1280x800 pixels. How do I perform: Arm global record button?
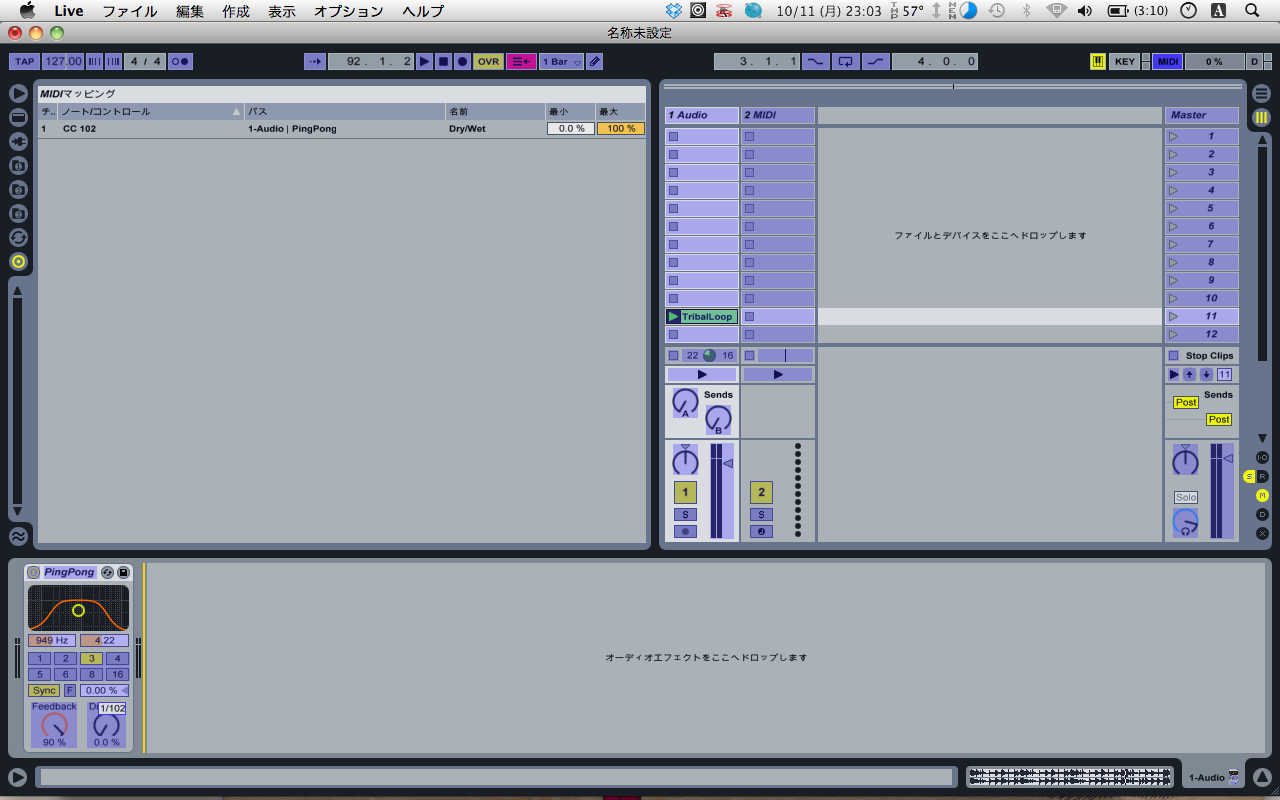click(x=462, y=62)
